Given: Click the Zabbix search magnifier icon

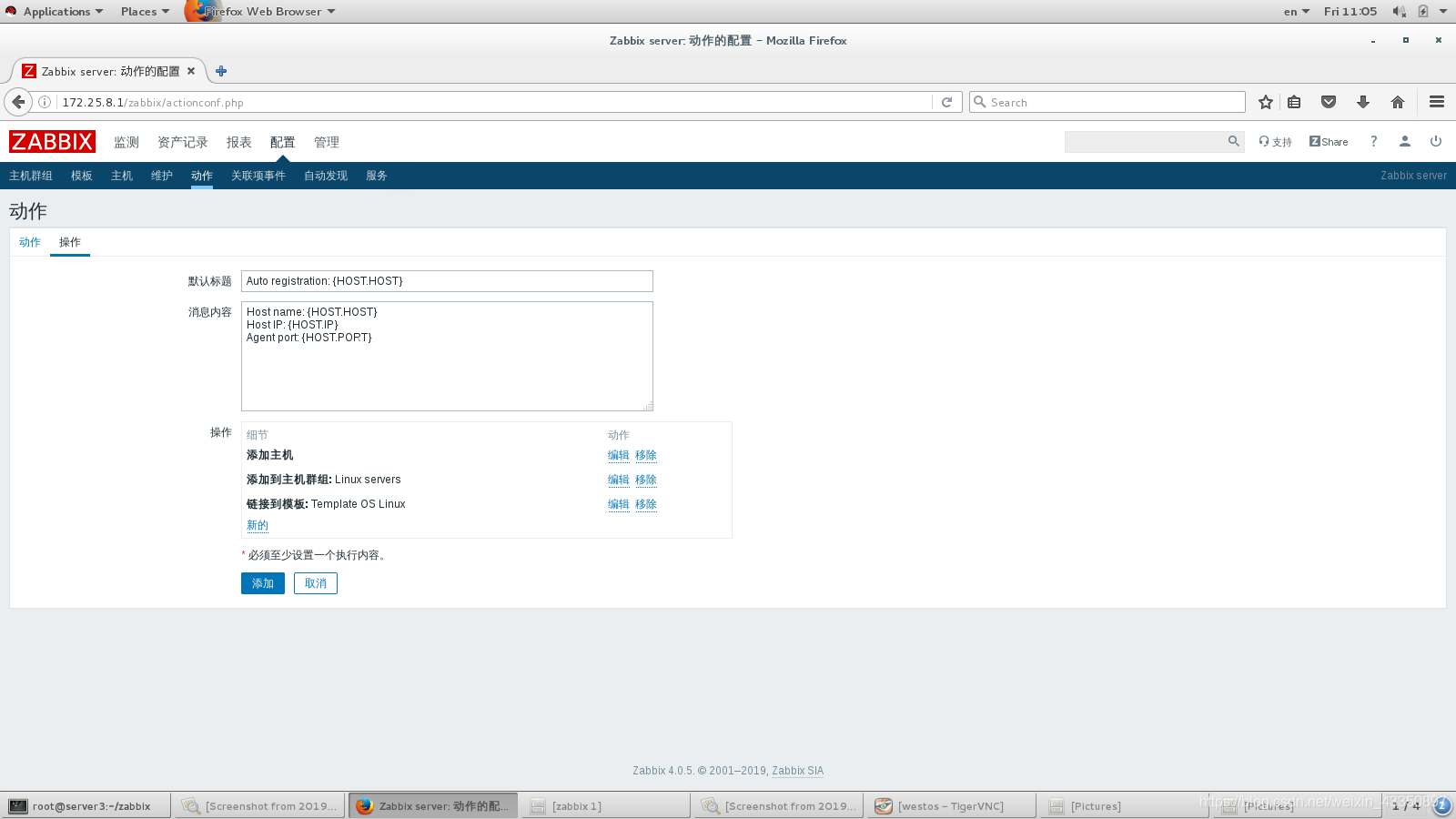Looking at the screenshot, I should [1233, 141].
